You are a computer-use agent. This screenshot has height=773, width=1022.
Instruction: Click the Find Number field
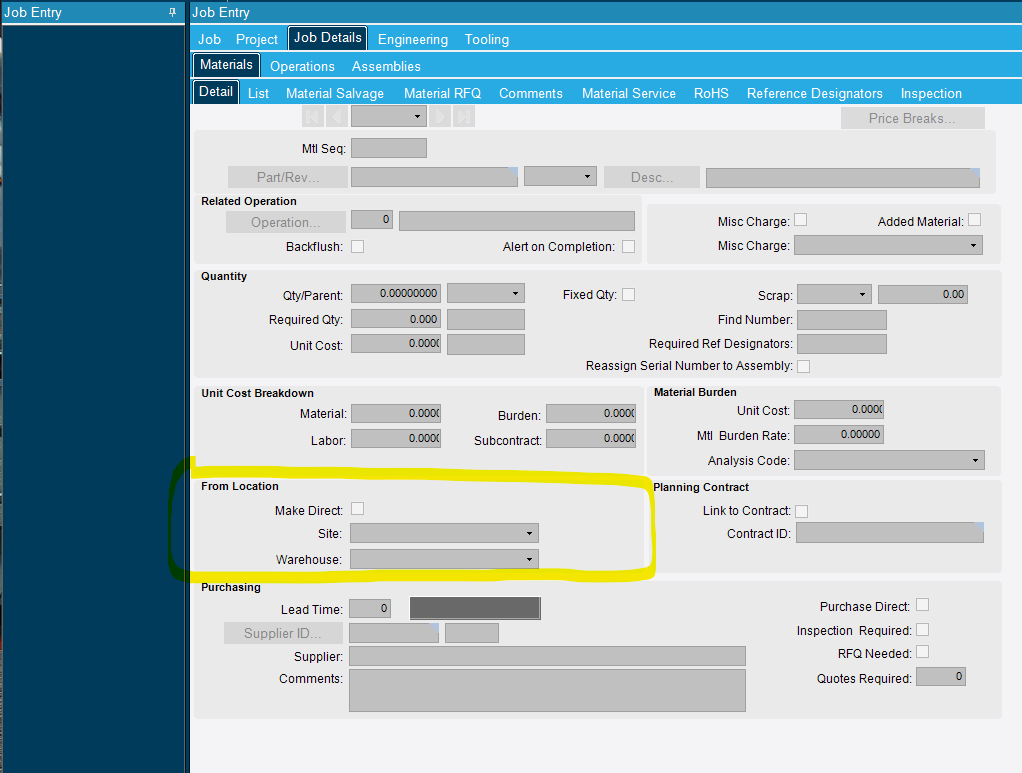click(x=842, y=320)
